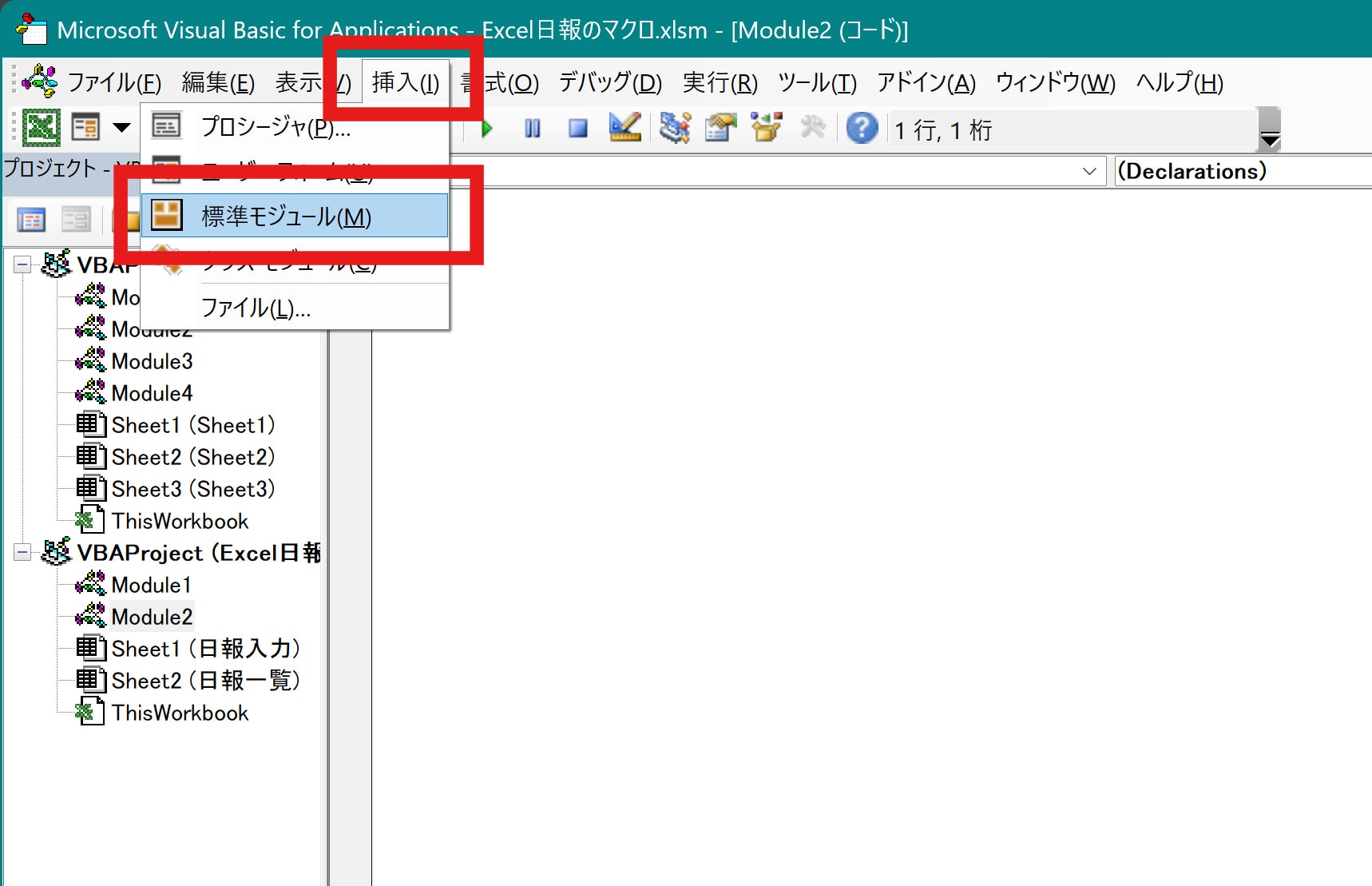
Task: Click the Run macro play icon
Action: click(x=486, y=129)
